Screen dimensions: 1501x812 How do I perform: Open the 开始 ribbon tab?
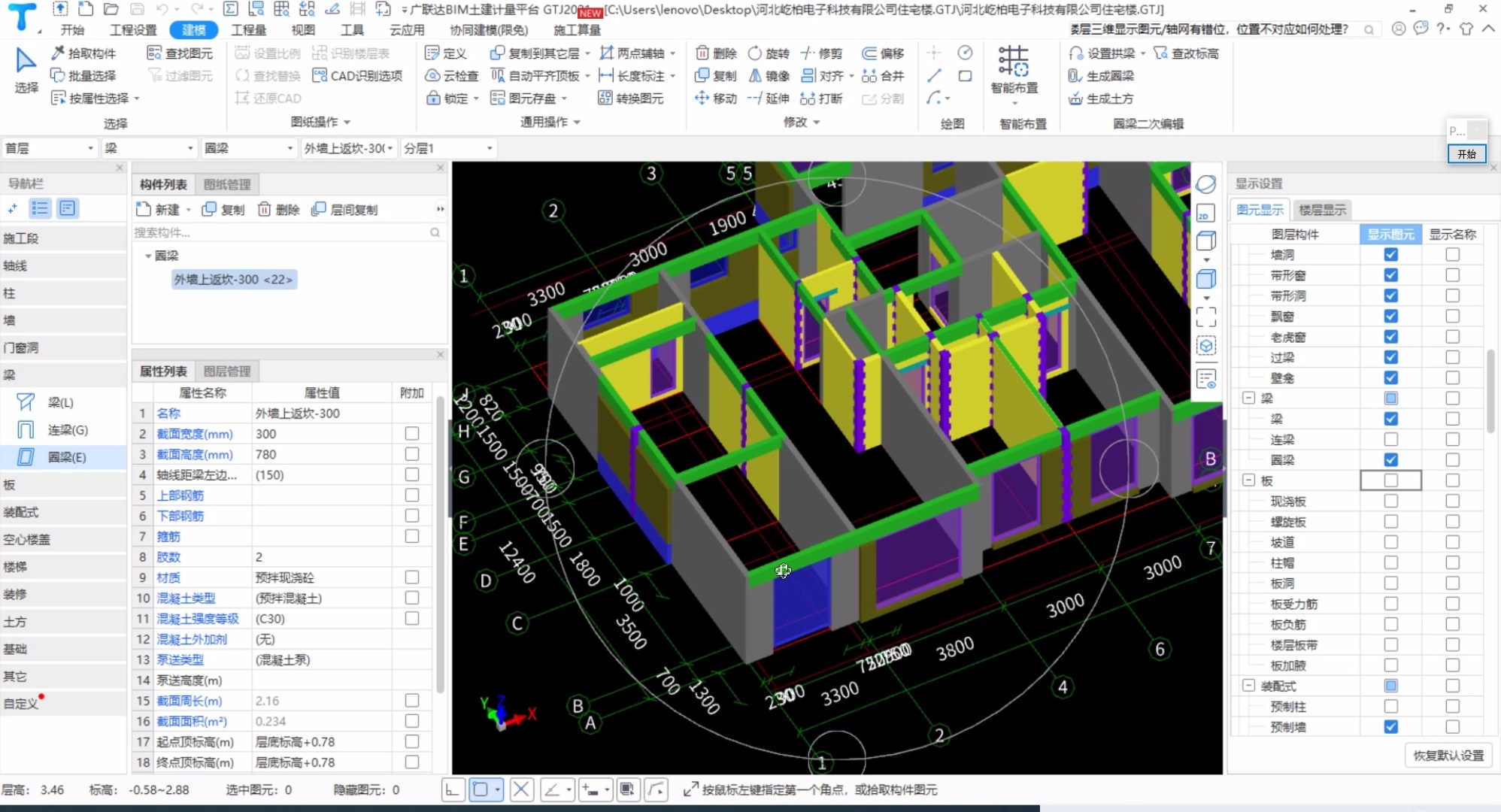(x=72, y=29)
